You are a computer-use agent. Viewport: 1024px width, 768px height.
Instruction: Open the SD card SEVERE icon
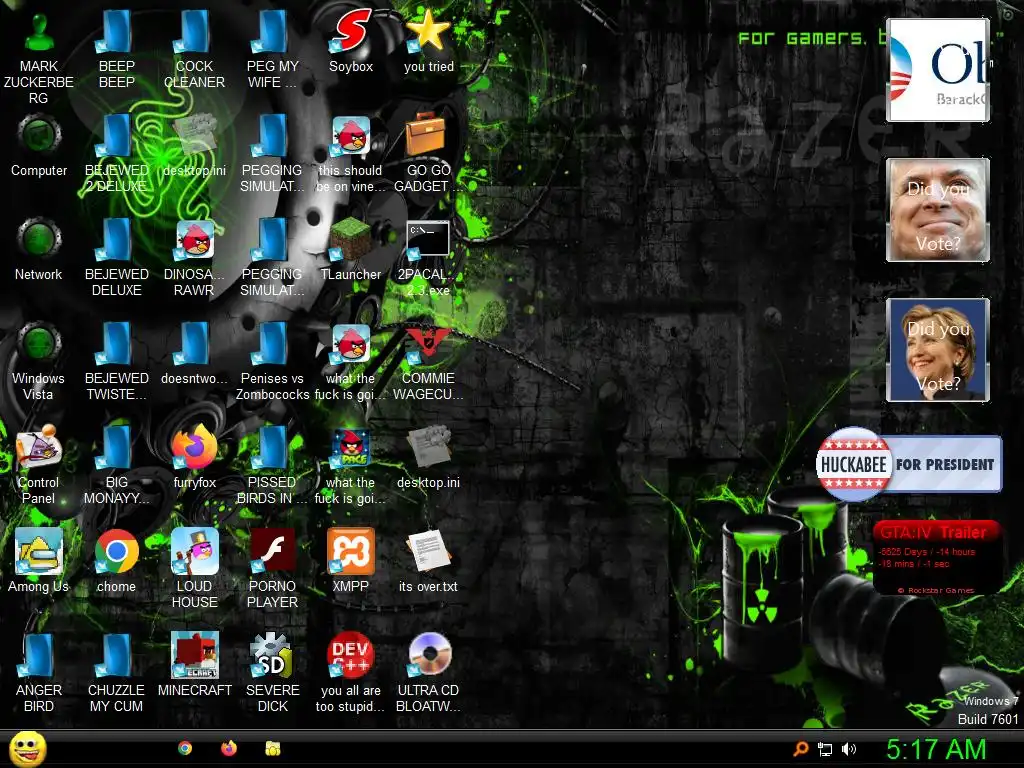(x=272, y=654)
